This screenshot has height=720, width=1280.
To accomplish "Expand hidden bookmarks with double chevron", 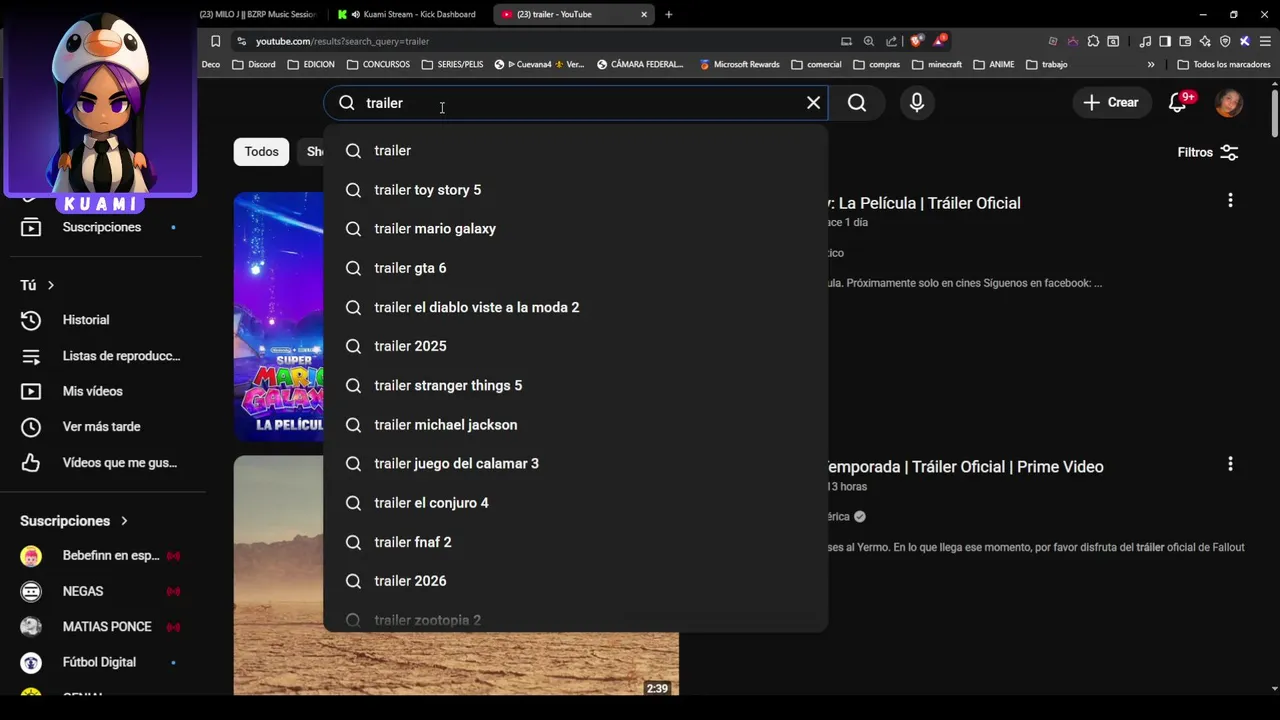I will point(1151,64).
